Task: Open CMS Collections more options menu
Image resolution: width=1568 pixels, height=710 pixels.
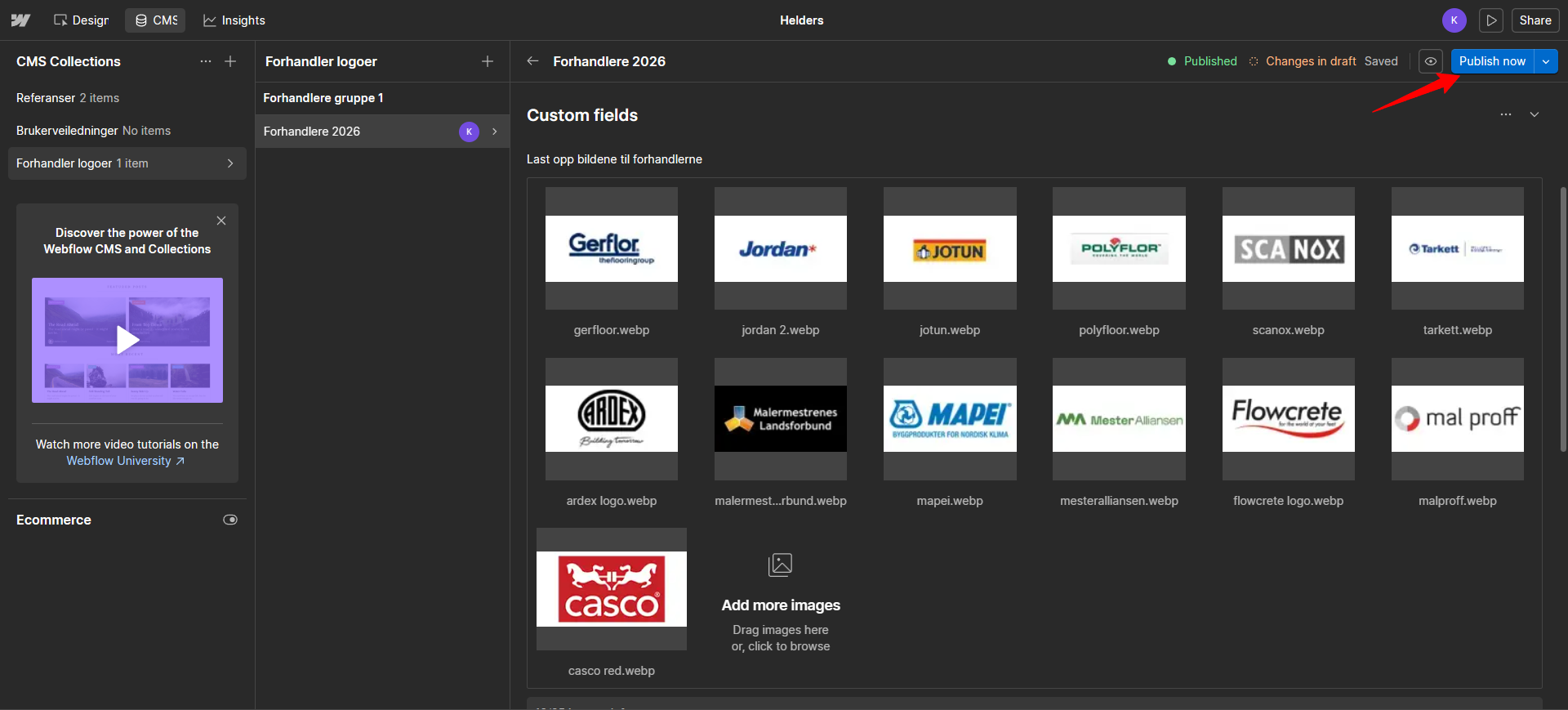Action: pos(206,61)
